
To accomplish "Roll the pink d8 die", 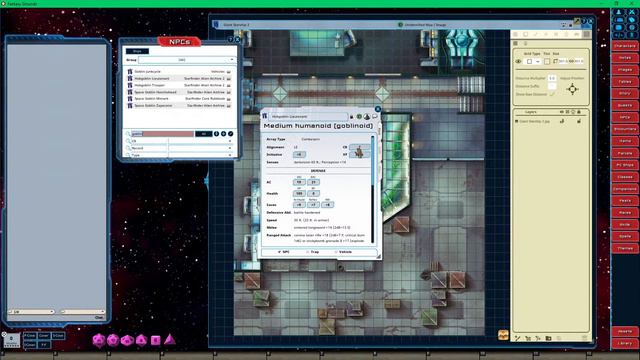I will [141, 340].
